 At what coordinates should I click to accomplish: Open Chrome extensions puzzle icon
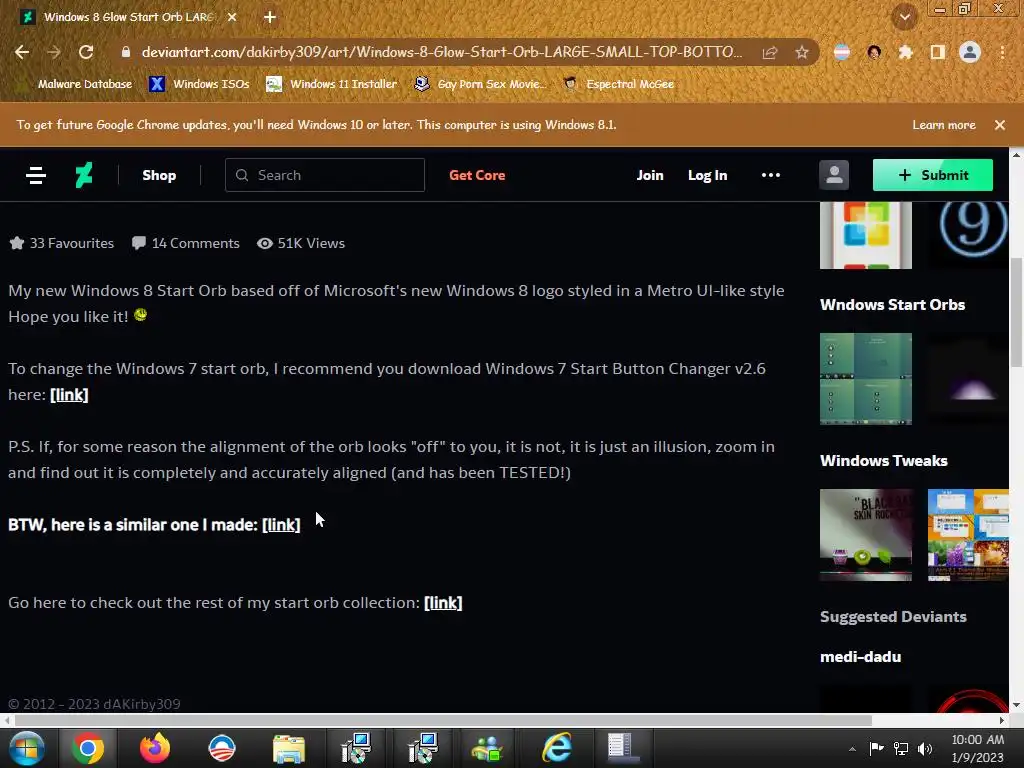905,52
